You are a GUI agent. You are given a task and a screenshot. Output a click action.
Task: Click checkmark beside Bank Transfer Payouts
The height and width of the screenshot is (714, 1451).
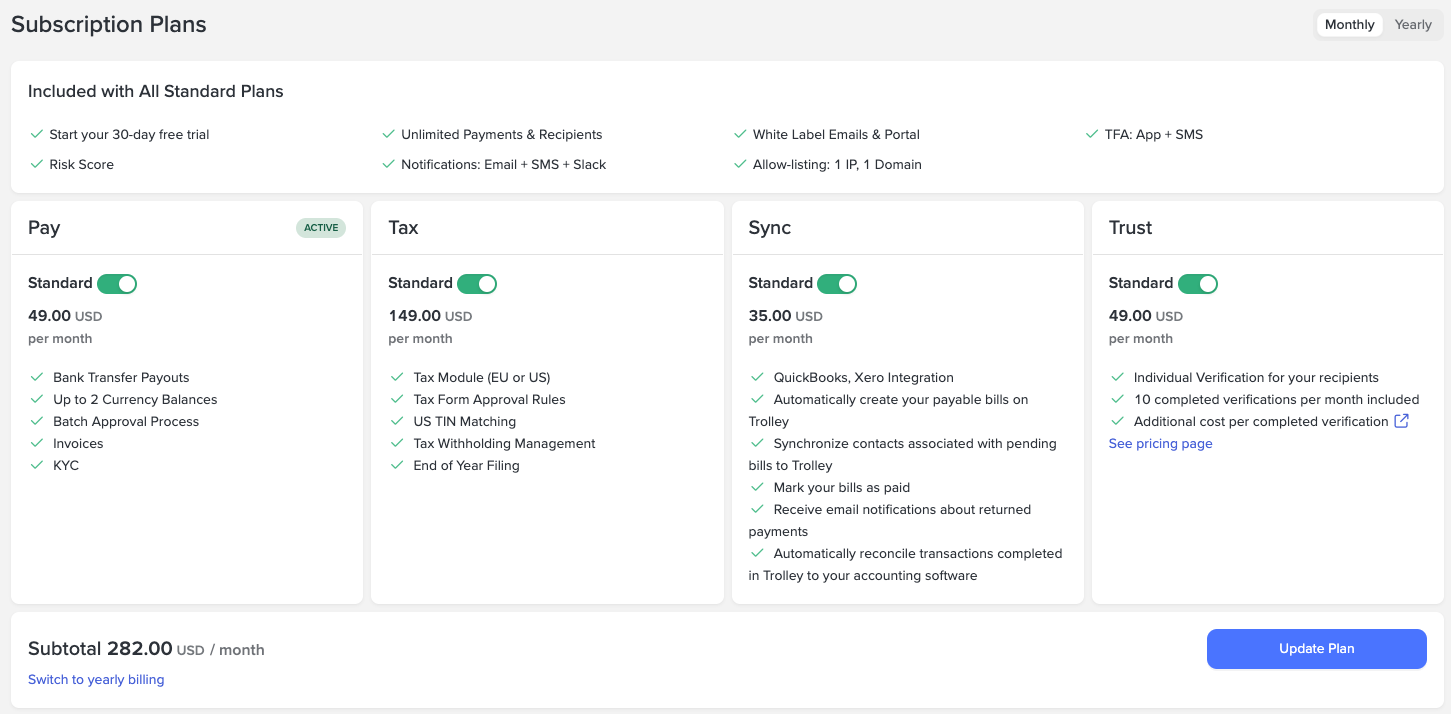pos(37,377)
